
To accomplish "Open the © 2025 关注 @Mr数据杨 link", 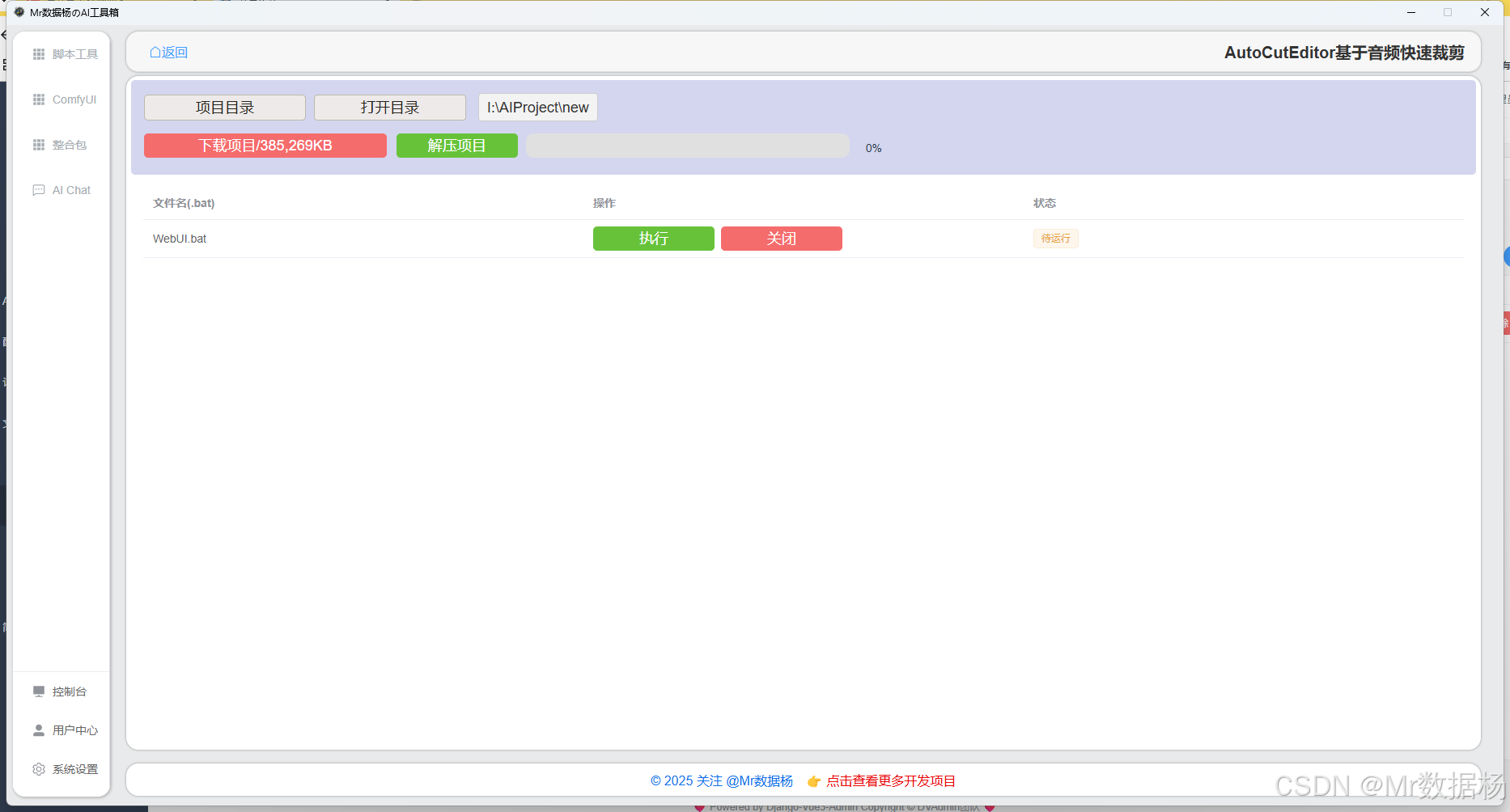I will (x=722, y=781).
